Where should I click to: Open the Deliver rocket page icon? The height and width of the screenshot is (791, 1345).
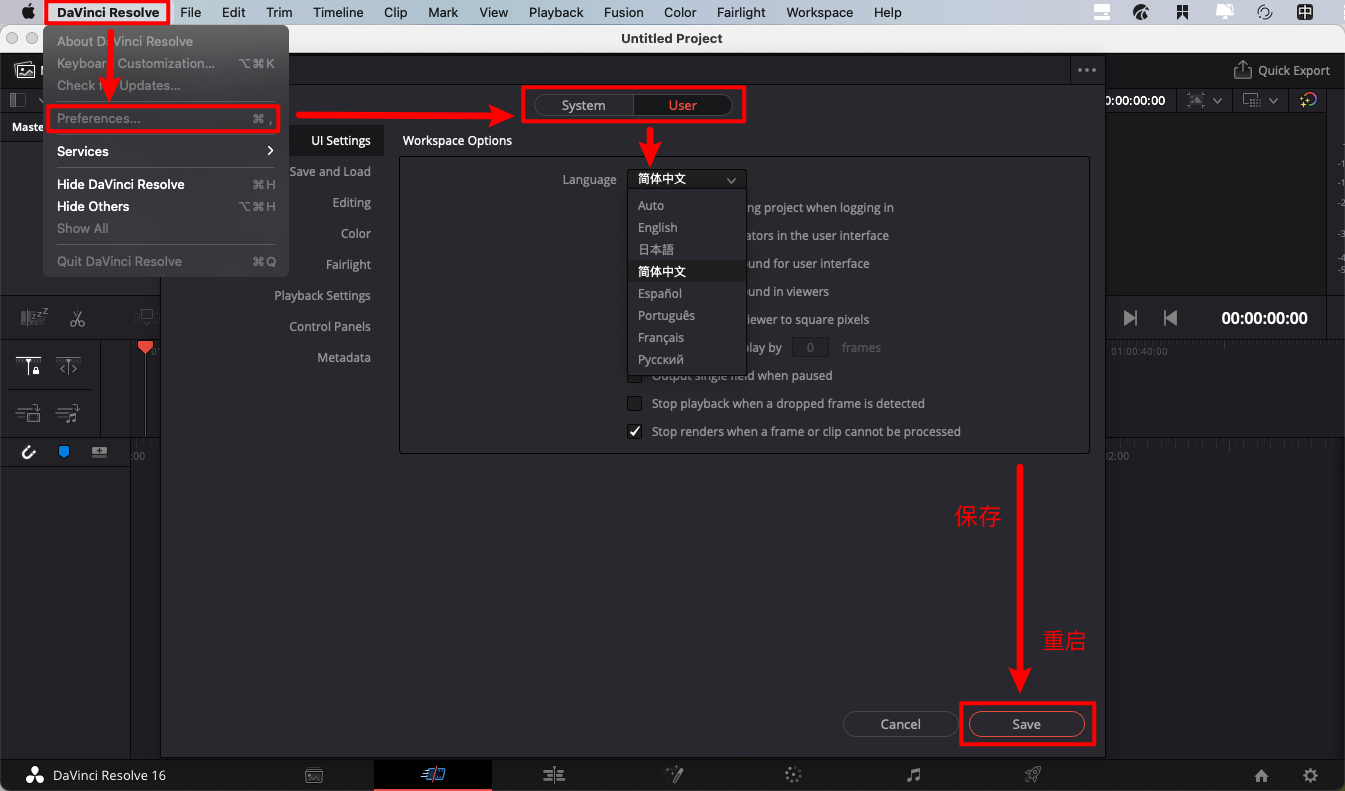click(1033, 775)
